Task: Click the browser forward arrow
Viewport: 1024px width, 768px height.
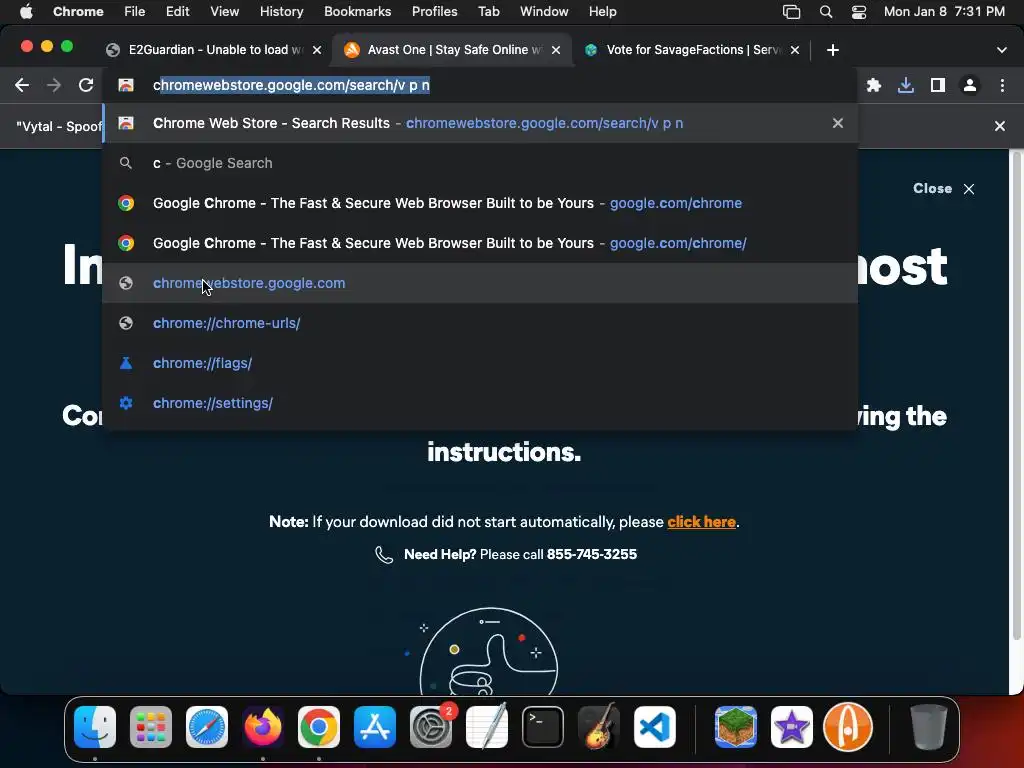Action: click(x=54, y=86)
